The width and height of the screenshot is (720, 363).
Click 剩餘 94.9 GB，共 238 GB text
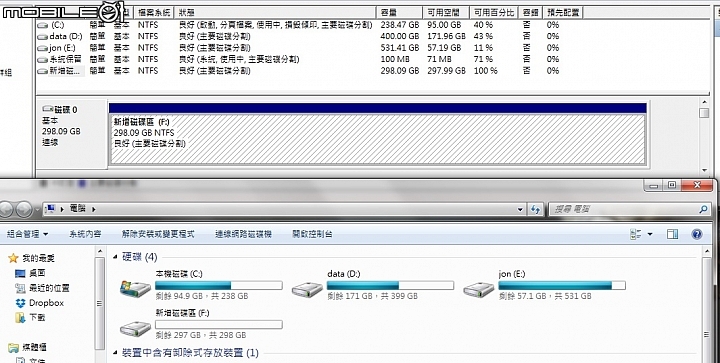202,296
